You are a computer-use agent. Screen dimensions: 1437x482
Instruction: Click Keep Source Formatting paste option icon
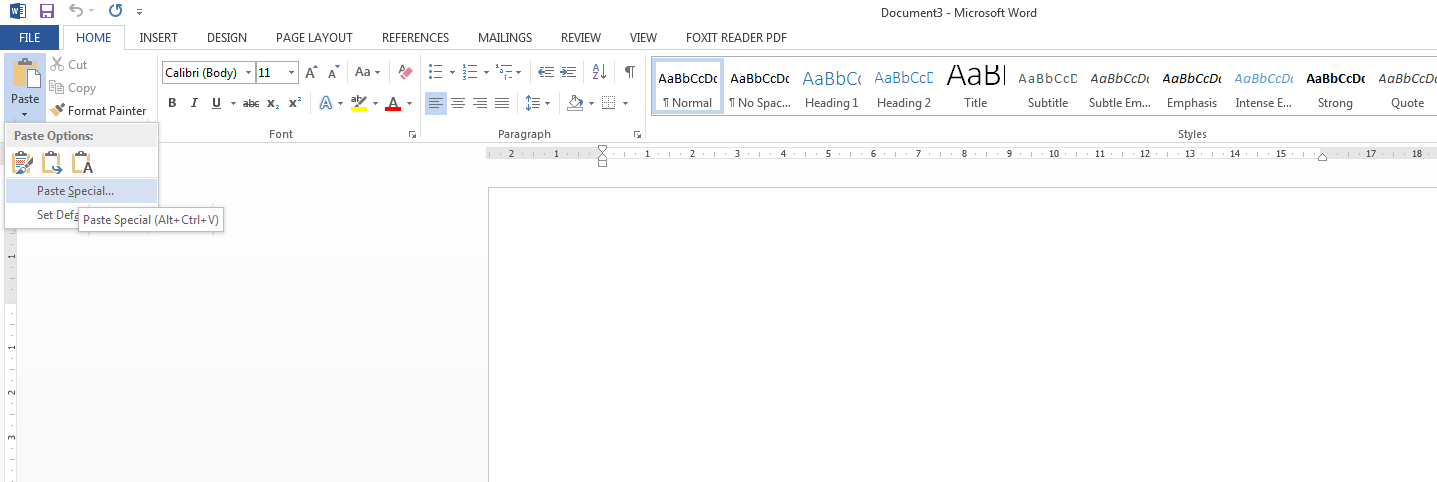pyautogui.click(x=22, y=163)
